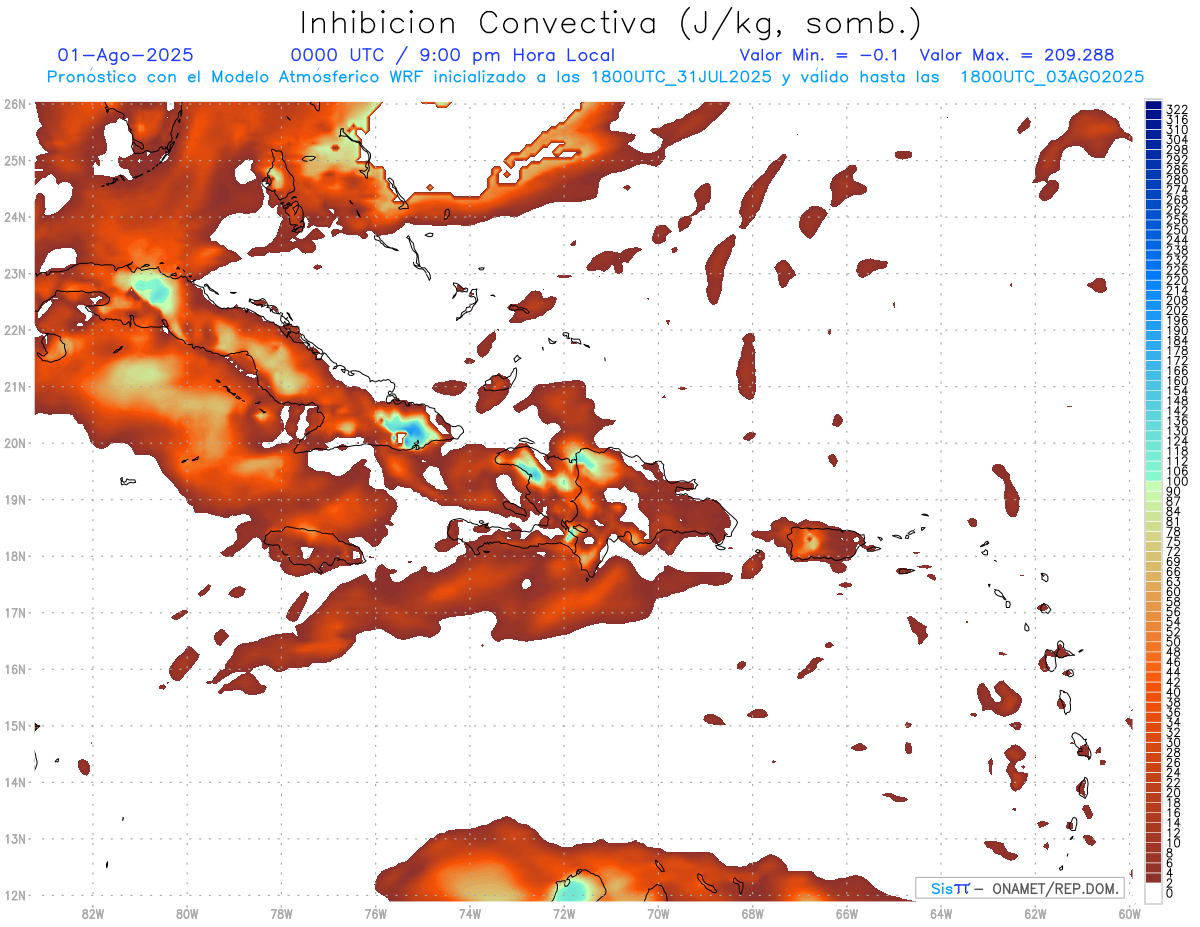Screen dimensions: 1200x927
Task: Click the '72W' longitude label
Action: click(x=564, y=912)
